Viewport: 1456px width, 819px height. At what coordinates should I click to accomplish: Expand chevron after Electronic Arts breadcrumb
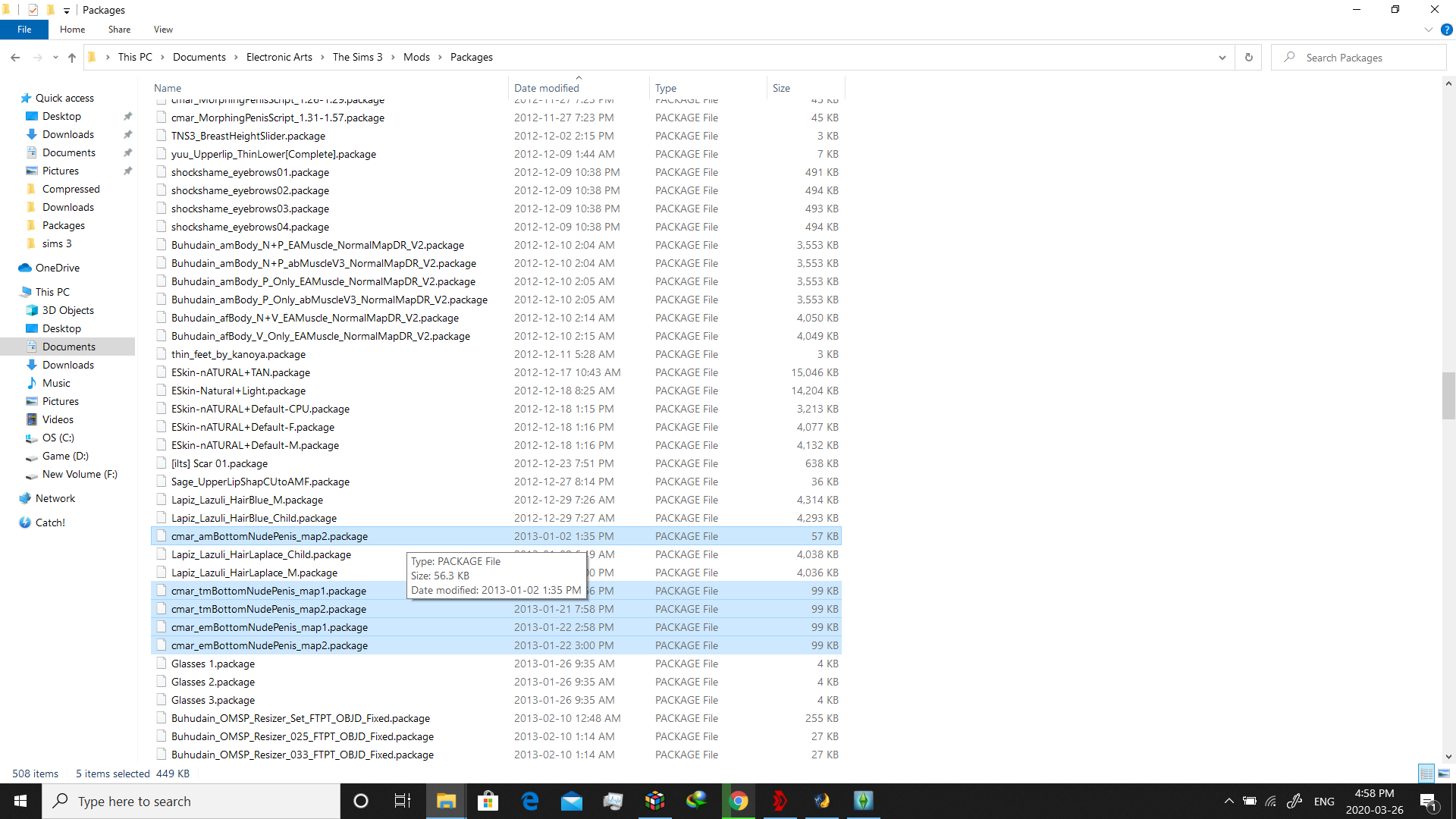pyautogui.click(x=322, y=58)
